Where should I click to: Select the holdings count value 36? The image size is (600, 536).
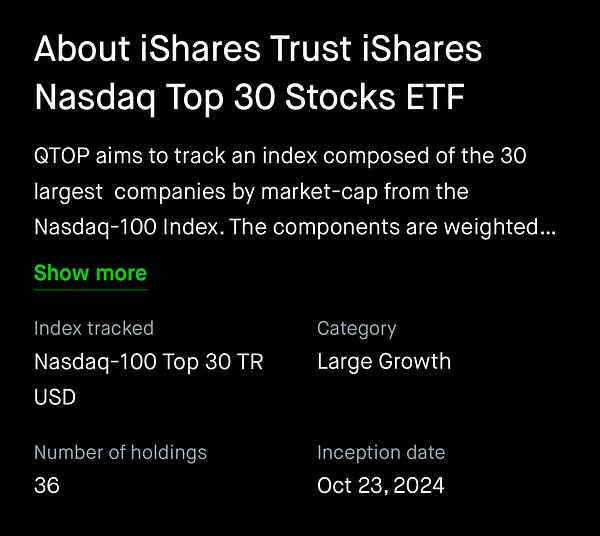(x=47, y=486)
